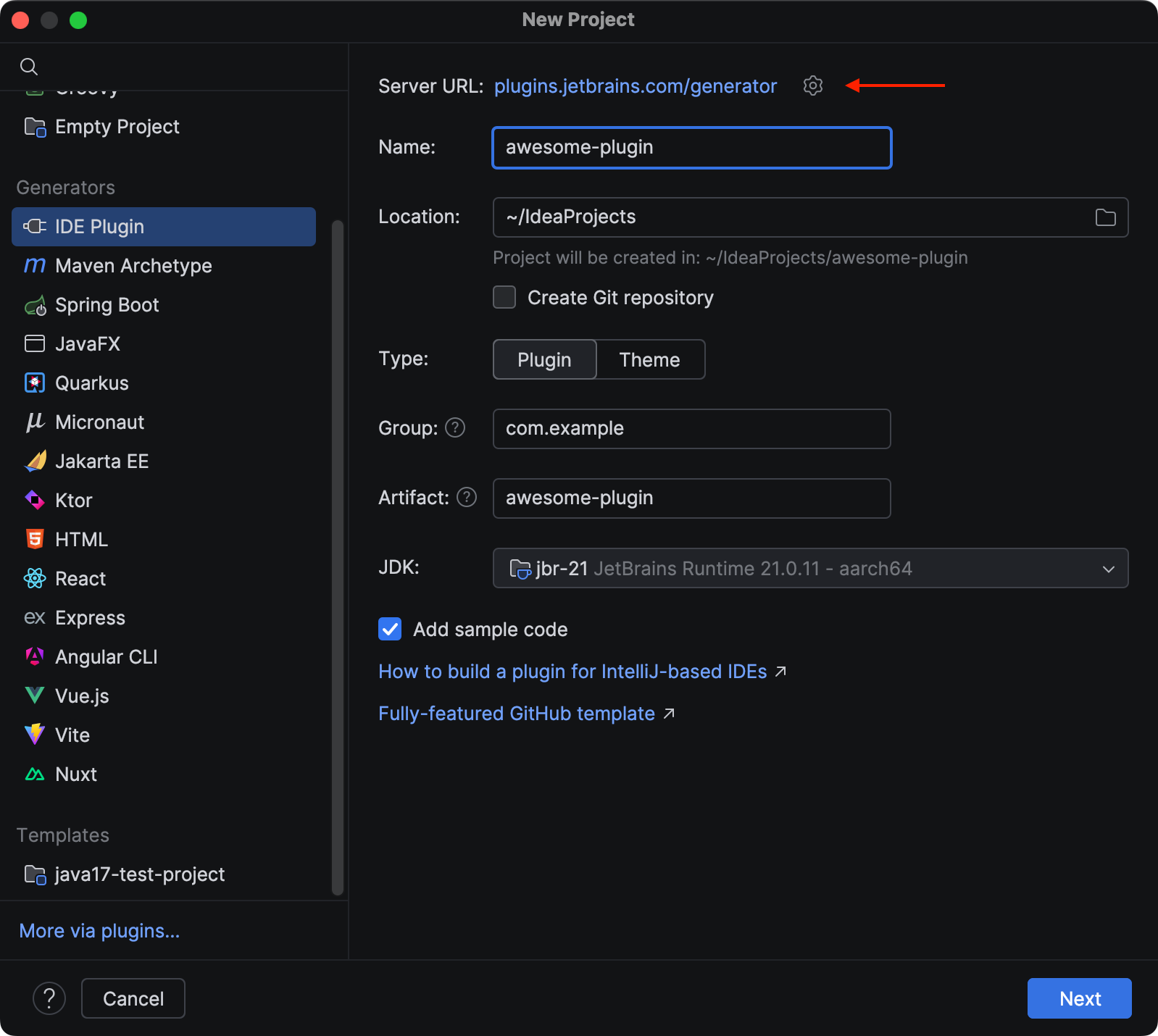Image resolution: width=1158 pixels, height=1036 pixels.
Task: Click the search magnifier icon
Action: point(29,67)
